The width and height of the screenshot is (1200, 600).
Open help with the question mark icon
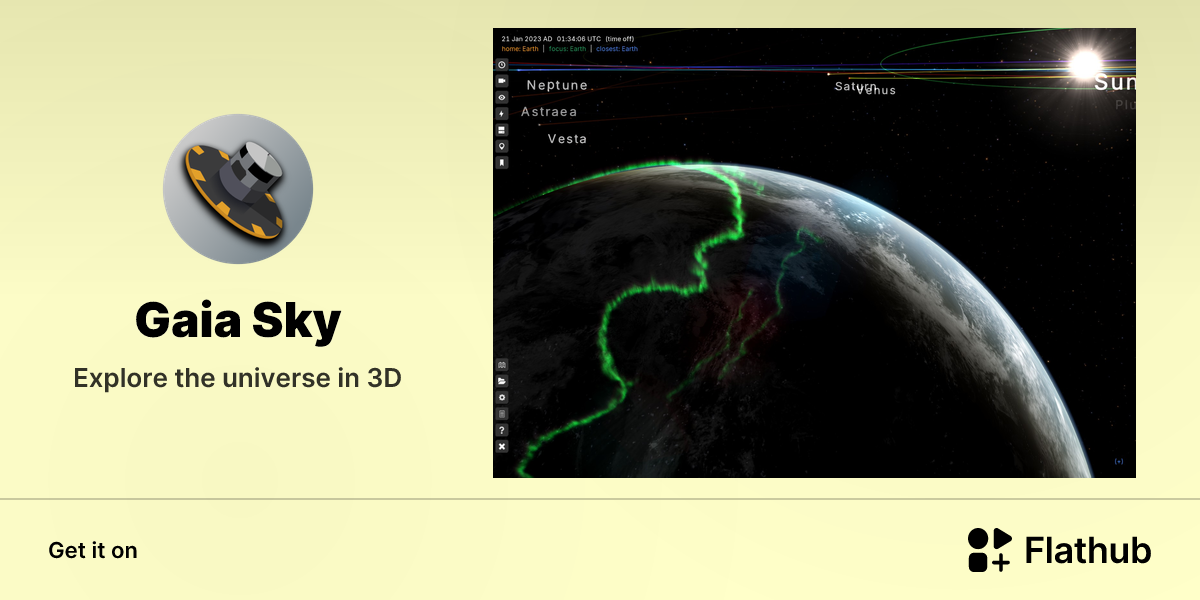point(502,430)
